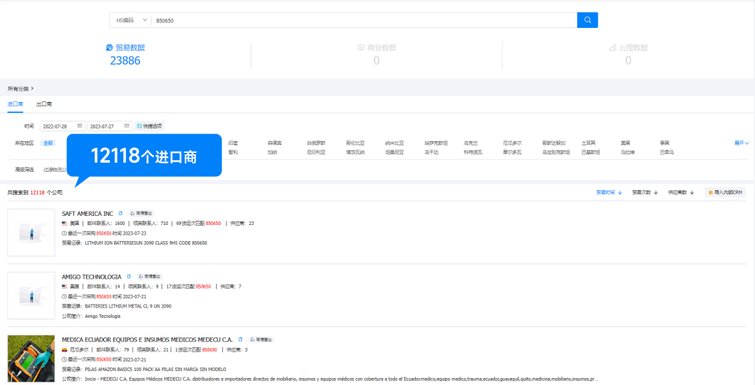755x385 pixels.
Task: Click the blue icon beside SAFT AMERICA INC
Action: (120, 213)
